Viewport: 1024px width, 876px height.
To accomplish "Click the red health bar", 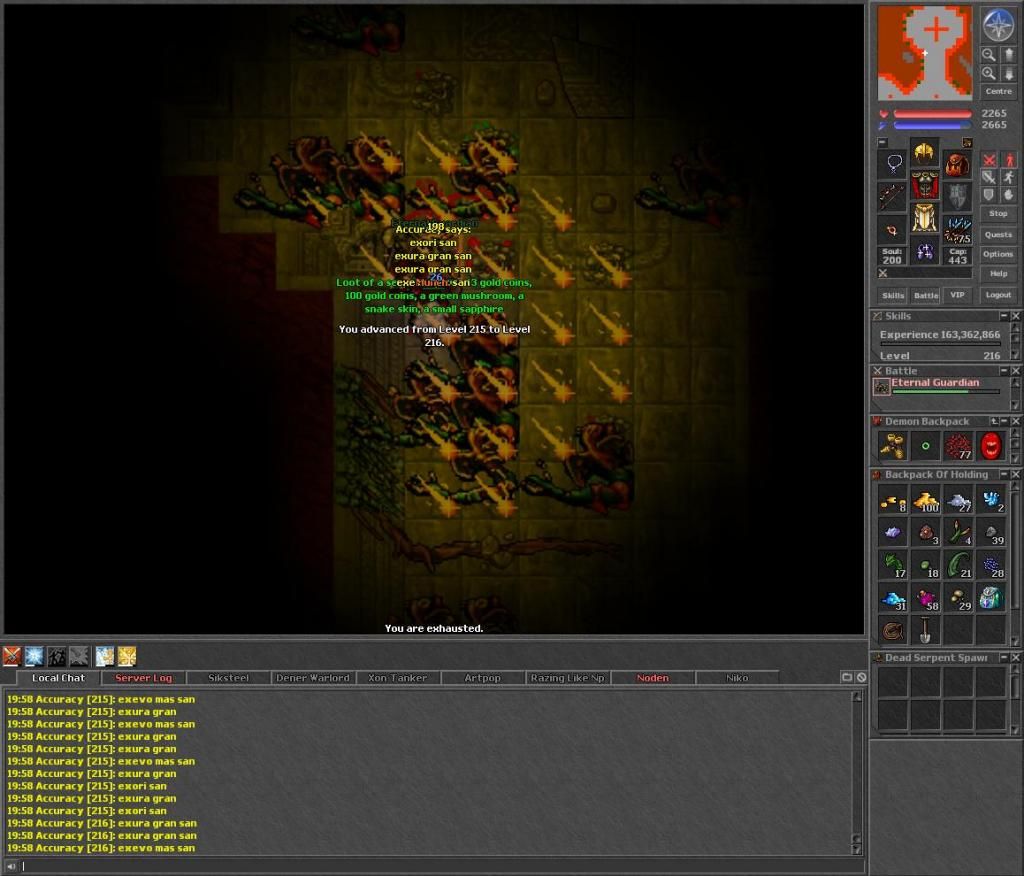I will coord(932,114).
